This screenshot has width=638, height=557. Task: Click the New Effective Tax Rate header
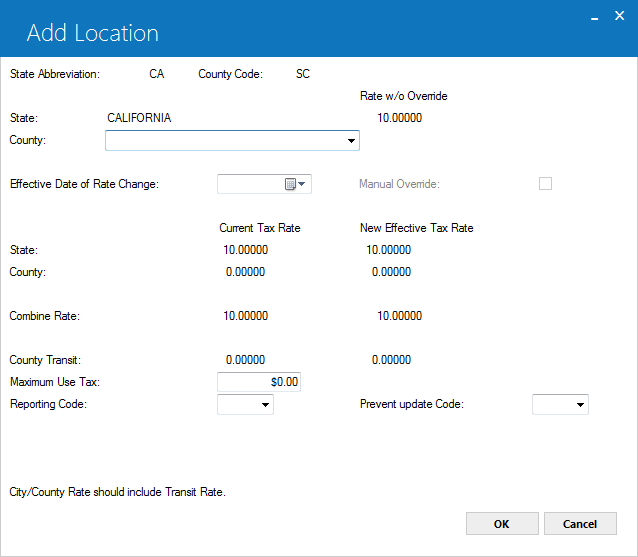[417, 228]
